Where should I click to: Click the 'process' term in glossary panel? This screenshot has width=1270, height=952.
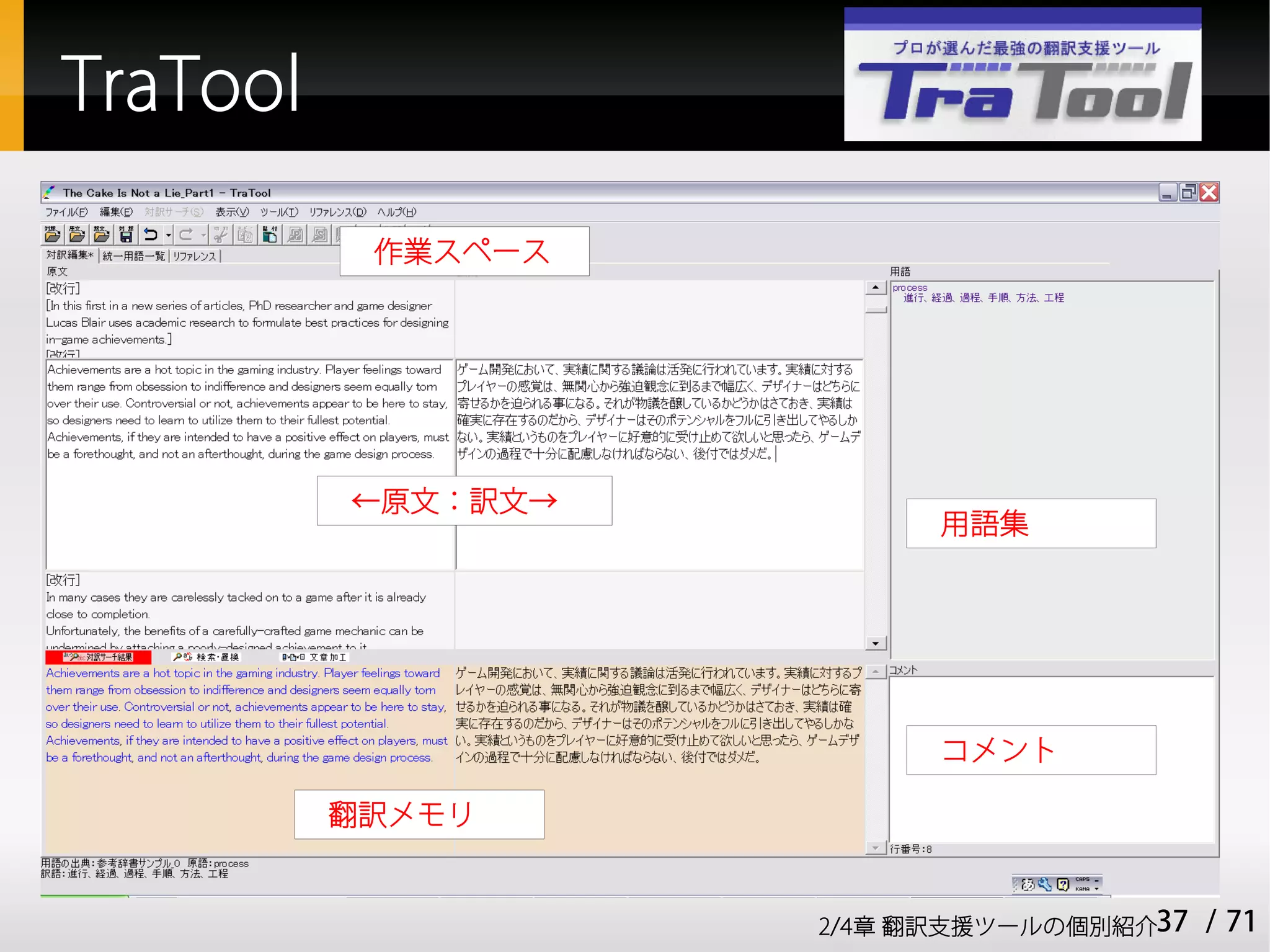point(910,288)
